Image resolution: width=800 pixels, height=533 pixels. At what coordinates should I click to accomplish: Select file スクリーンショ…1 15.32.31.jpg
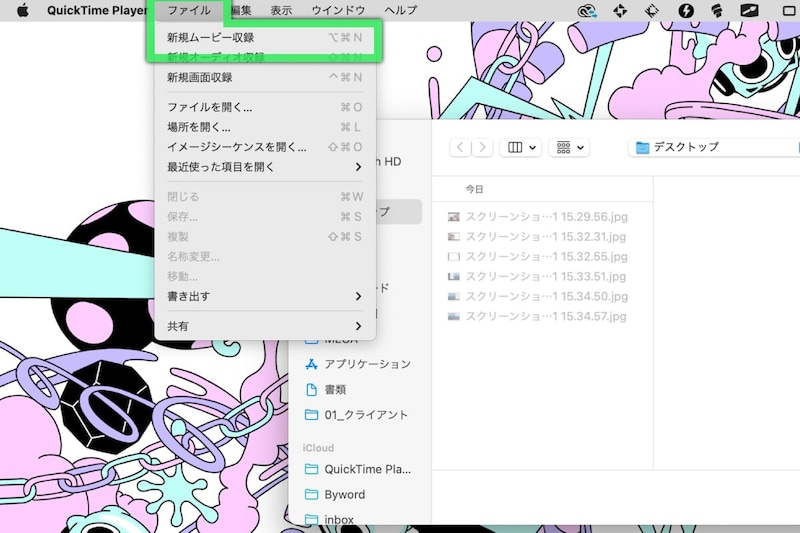coord(538,237)
